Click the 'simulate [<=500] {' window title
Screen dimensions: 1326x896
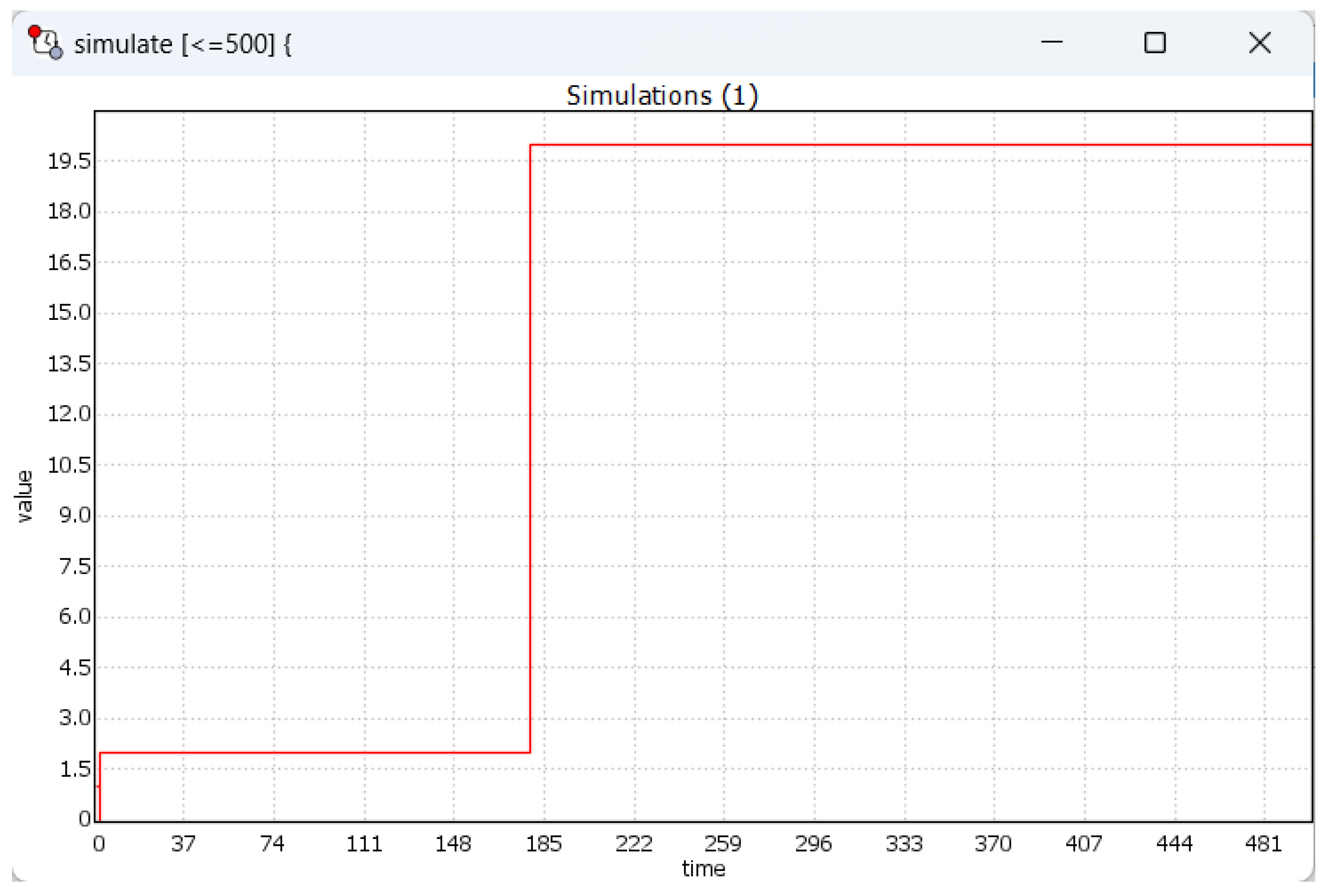click(183, 45)
